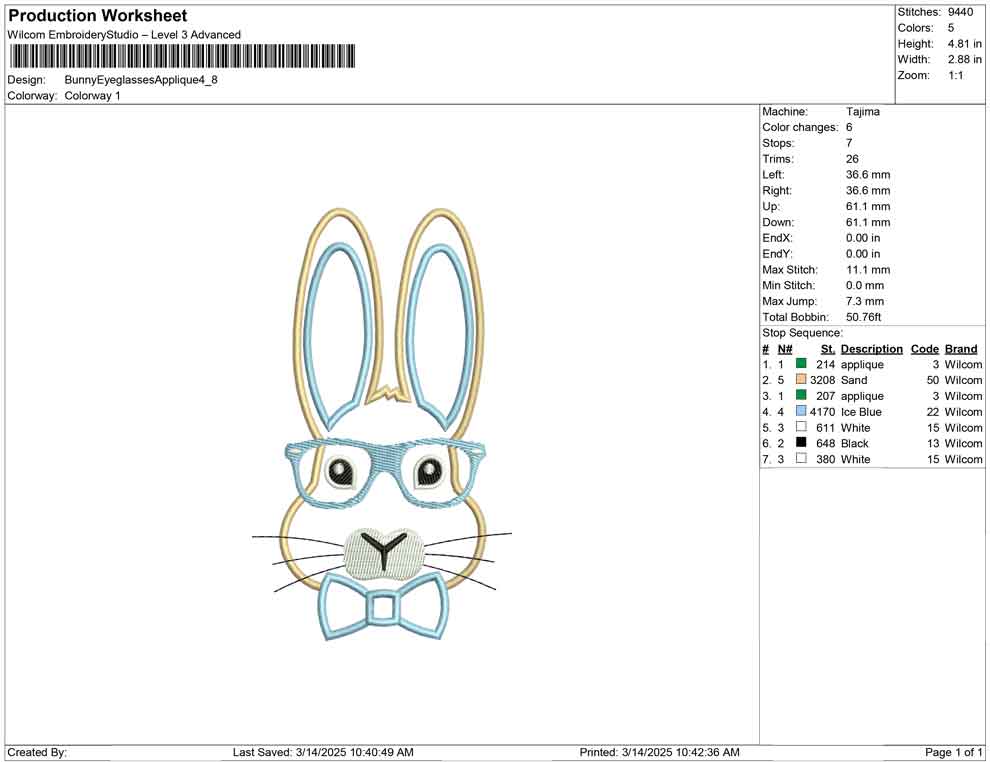Click the Colorway 1 value
Image resolution: width=990 pixels, height=762 pixels.
coord(92,95)
